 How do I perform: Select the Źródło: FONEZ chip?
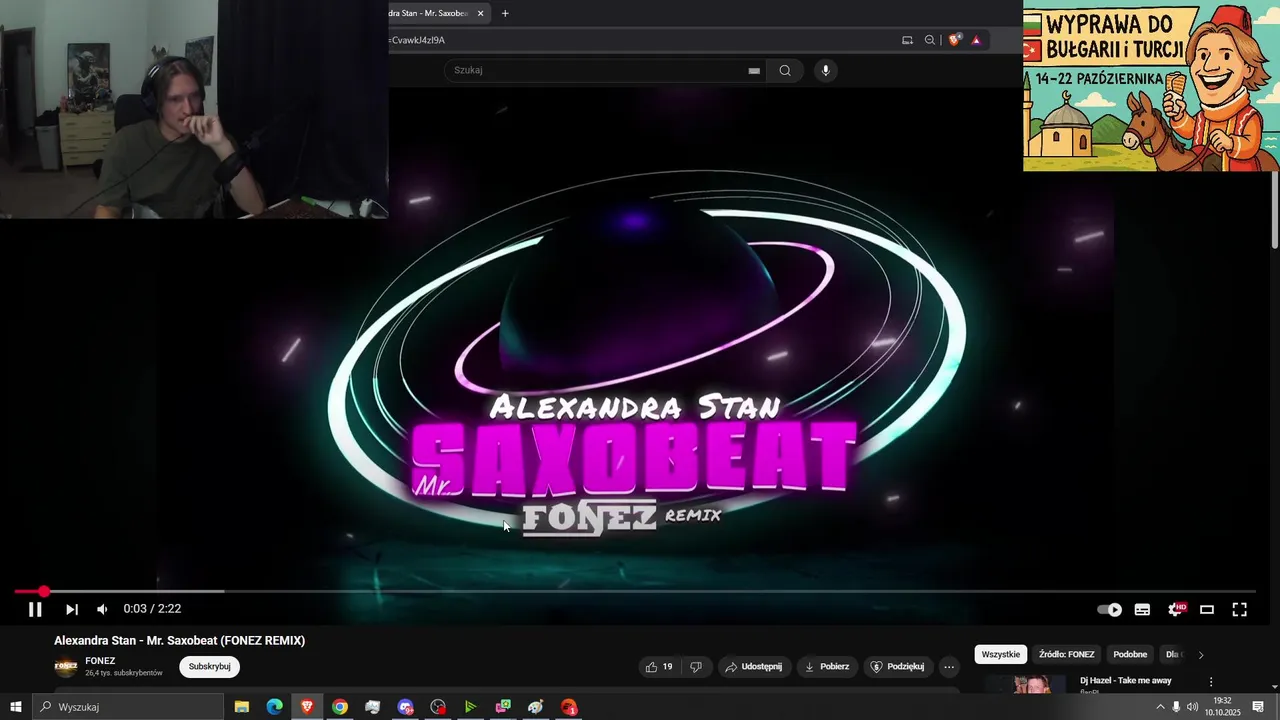[x=1067, y=655]
